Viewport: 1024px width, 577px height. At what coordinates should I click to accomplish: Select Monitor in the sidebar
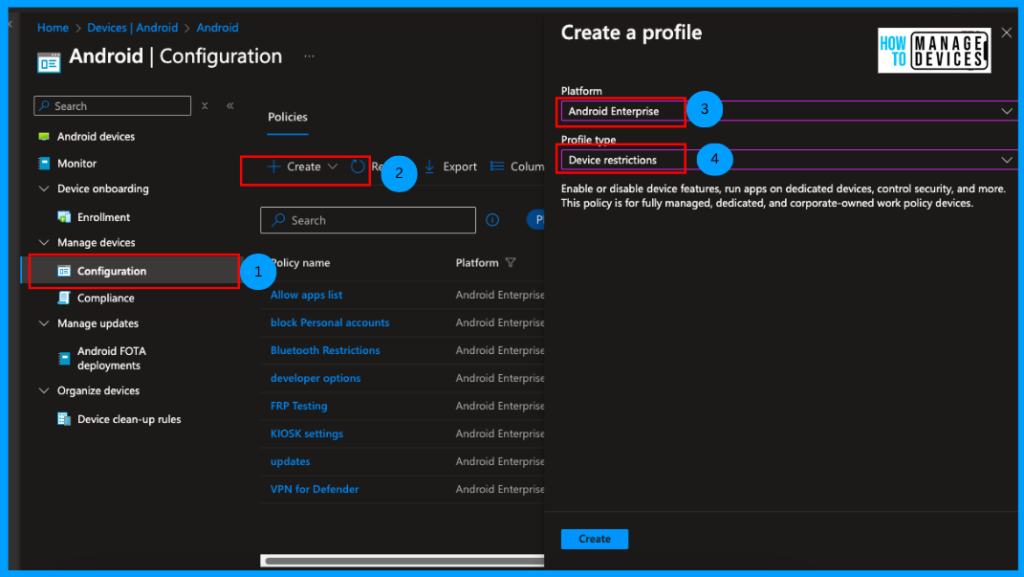tap(76, 163)
